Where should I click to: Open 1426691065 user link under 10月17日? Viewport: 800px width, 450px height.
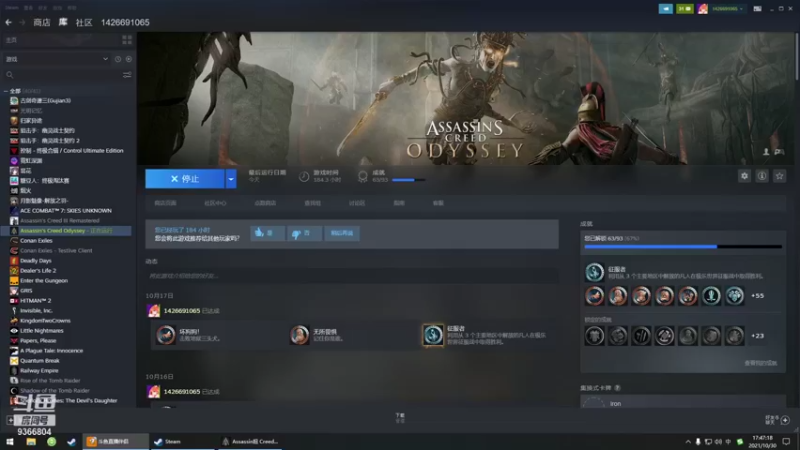click(x=182, y=311)
